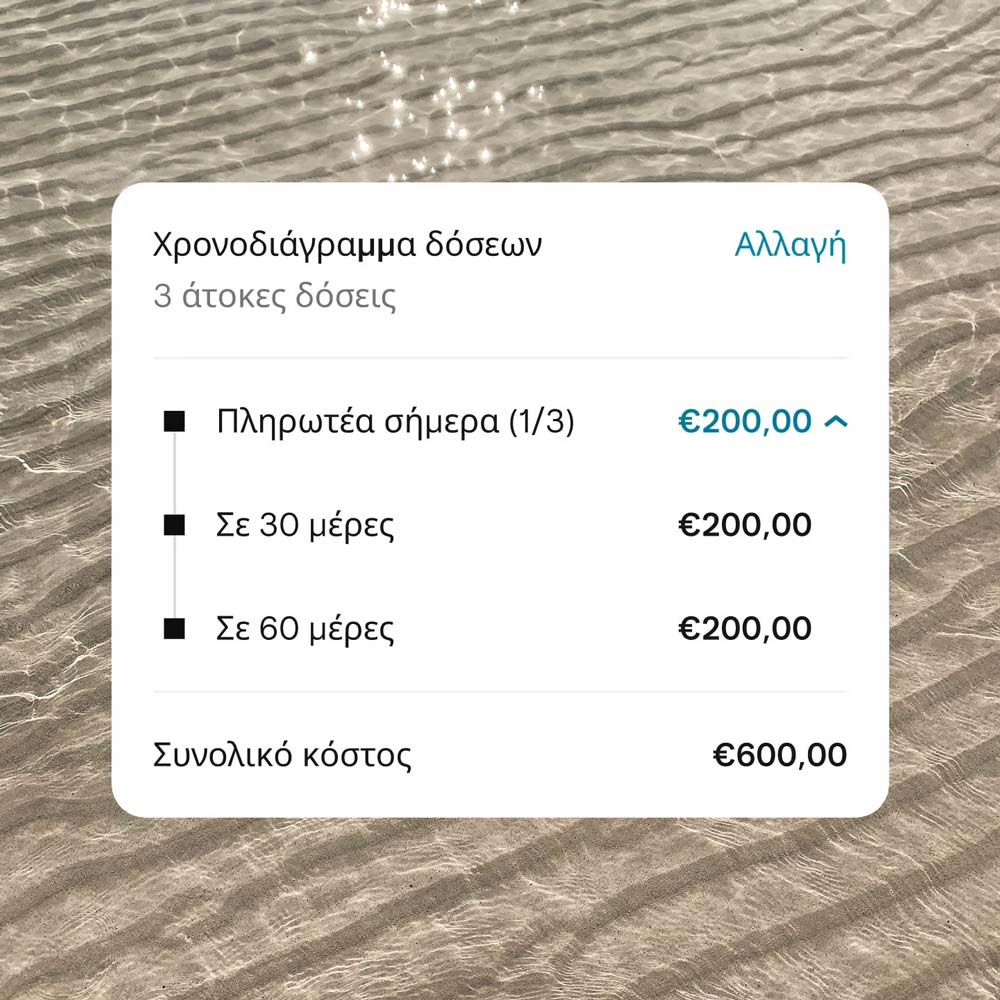The width and height of the screenshot is (1000, 1000).
Task: Click the timeline line between second and third markers
Action: coord(175,577)
